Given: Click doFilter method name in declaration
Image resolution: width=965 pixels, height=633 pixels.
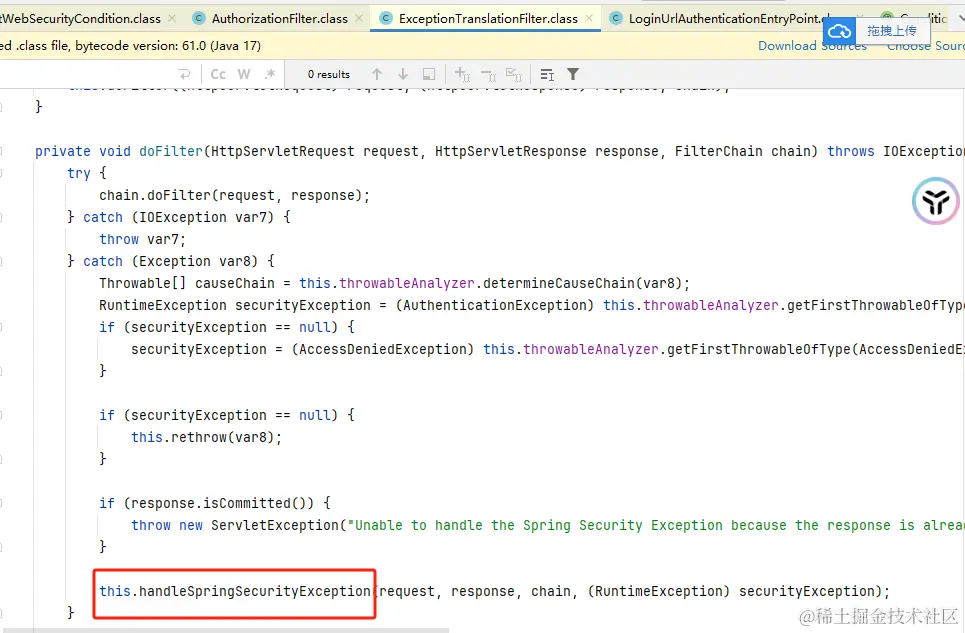Looking at the screenshot, I should [x=170, y=151].
